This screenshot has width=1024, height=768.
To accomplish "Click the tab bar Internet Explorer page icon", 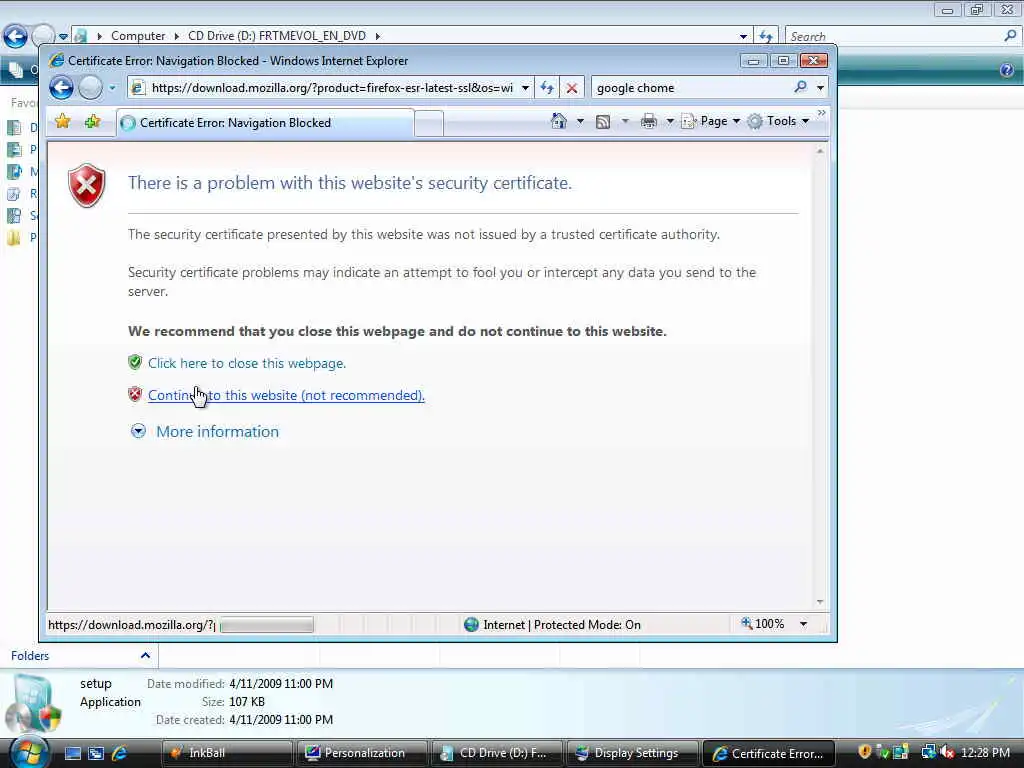I will click(x=128, y=123).
